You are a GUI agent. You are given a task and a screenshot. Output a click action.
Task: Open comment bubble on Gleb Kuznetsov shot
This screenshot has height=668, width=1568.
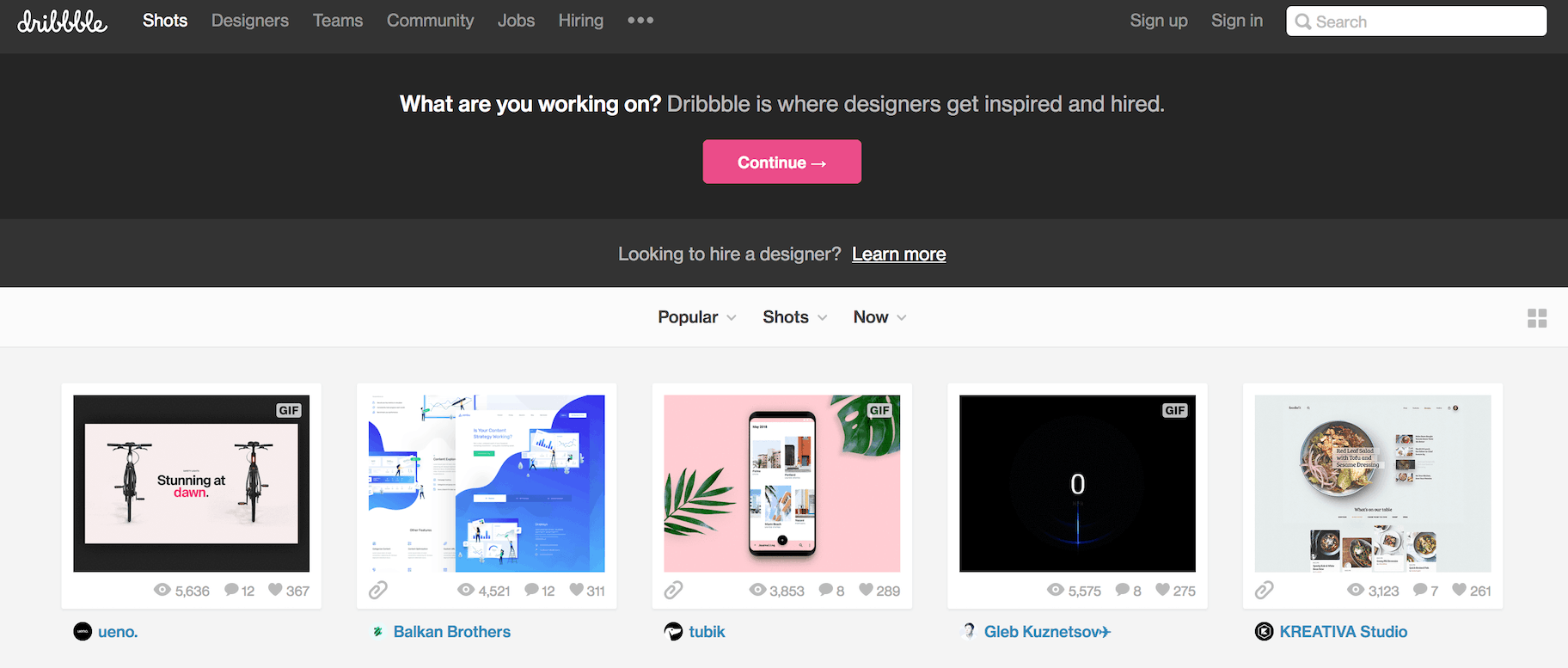(1123, 590)
